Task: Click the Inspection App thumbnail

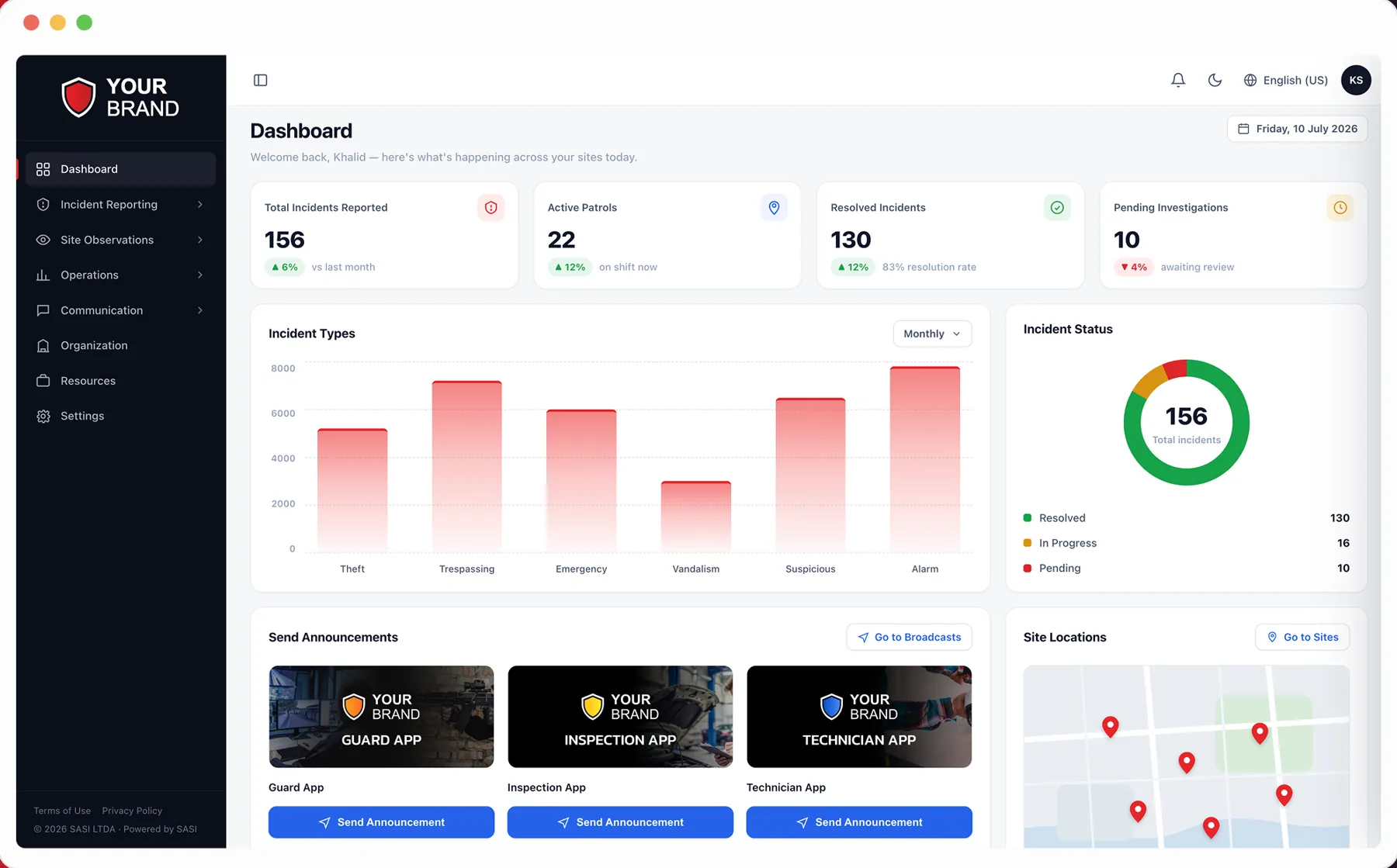Action: point(620,717)
